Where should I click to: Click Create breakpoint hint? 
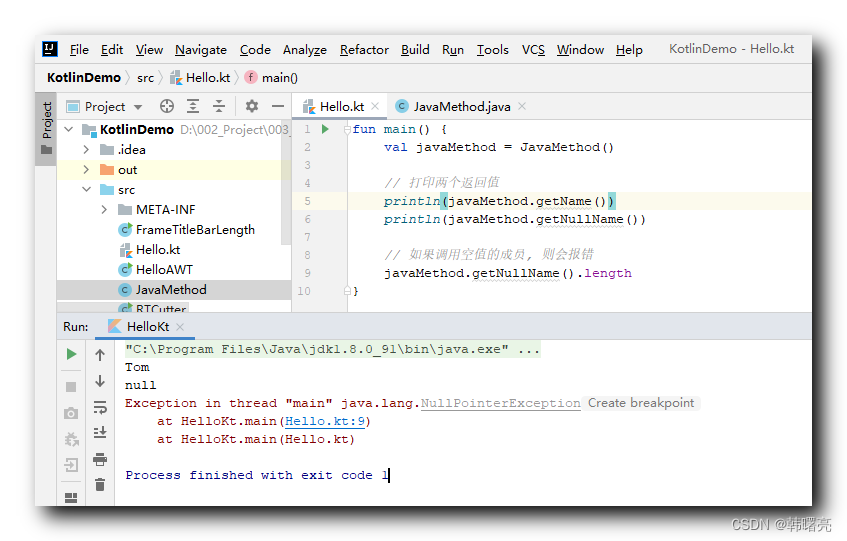coord(641,403)
